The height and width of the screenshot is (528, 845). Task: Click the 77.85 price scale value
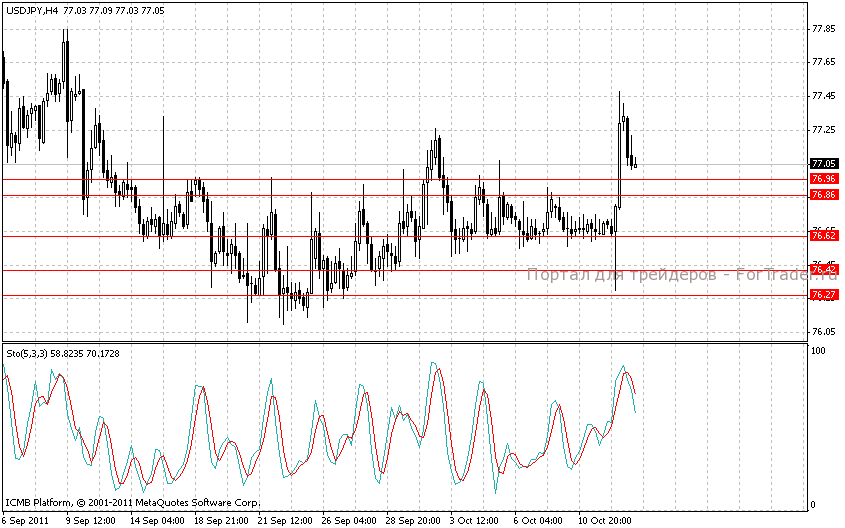(x=823, y=29)
